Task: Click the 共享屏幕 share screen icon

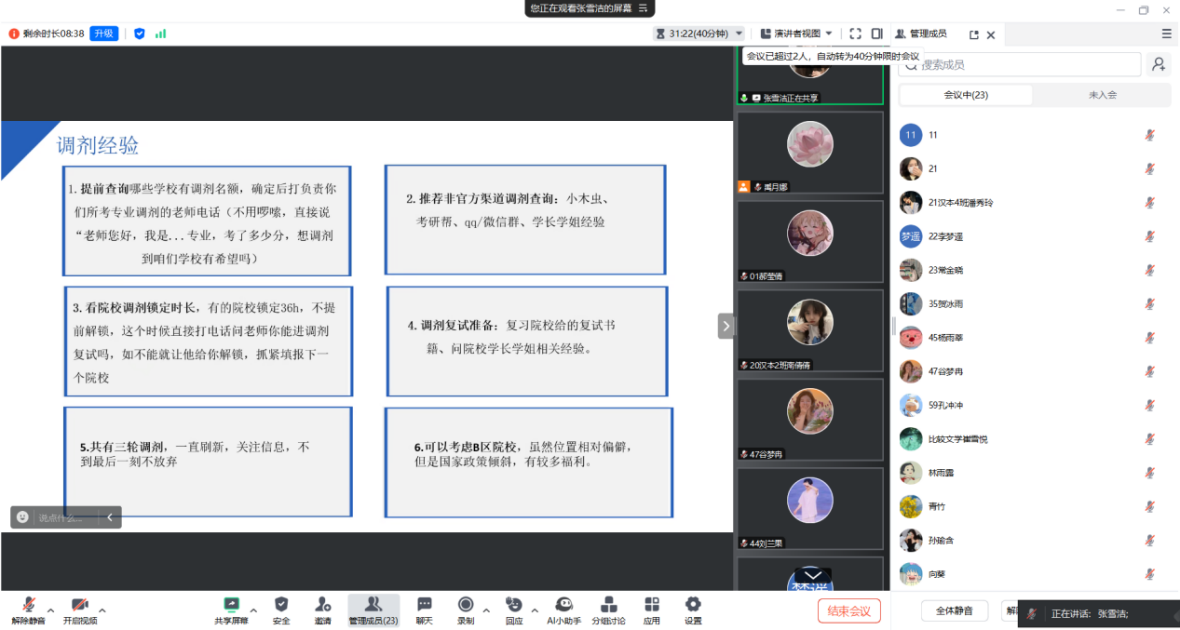Action: pos(232,605)
